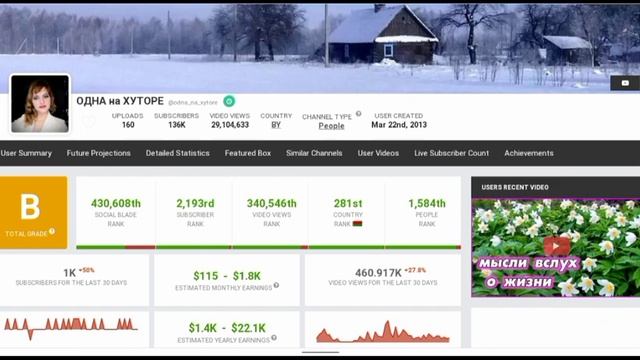The width and height of the screenshot is (640, 360).
Task: Click the BY country link
Action: (x=276, y=125)
